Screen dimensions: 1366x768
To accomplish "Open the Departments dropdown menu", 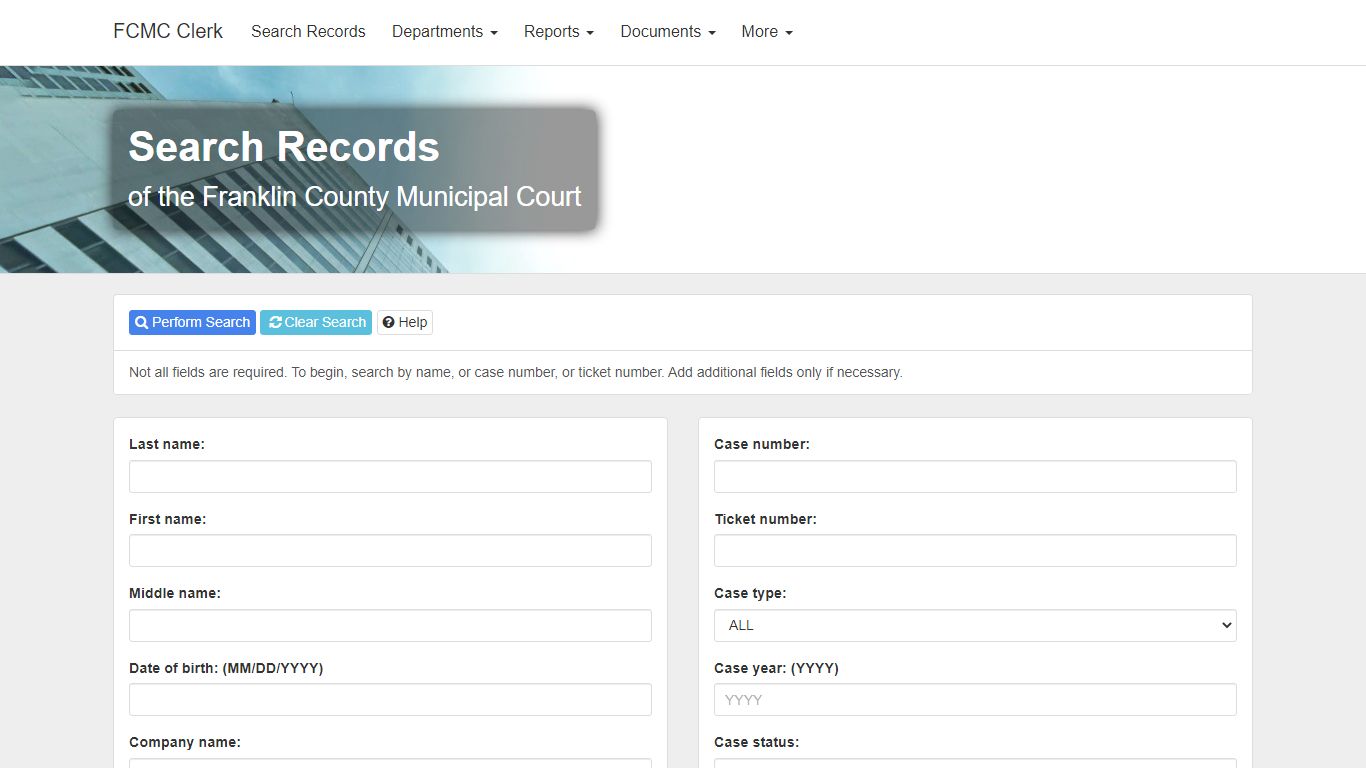I will [444, 32].
